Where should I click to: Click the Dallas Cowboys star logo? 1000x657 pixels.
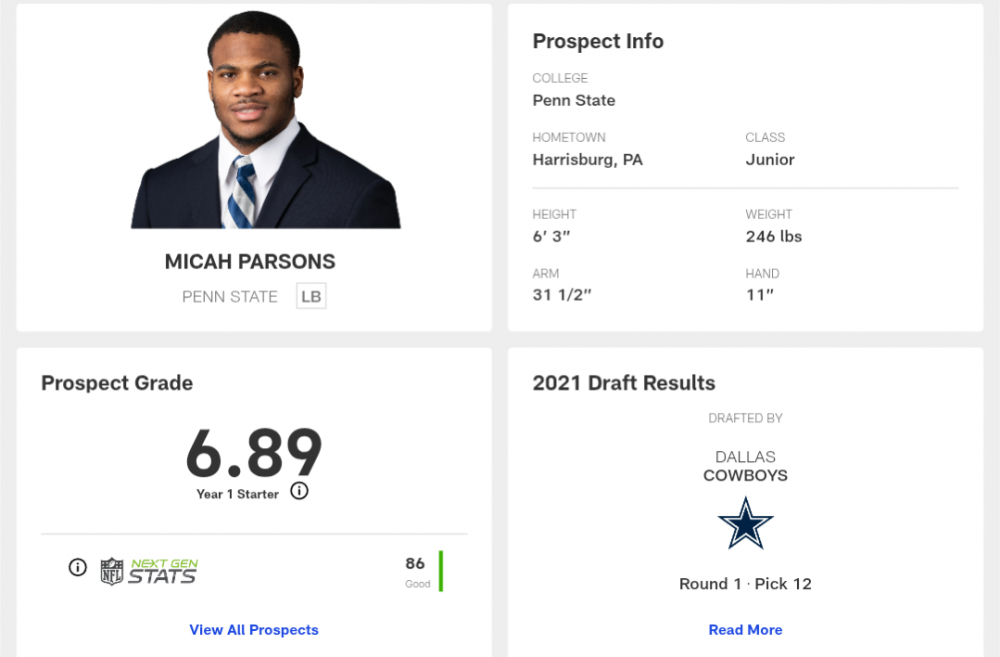tap(745, 523)
